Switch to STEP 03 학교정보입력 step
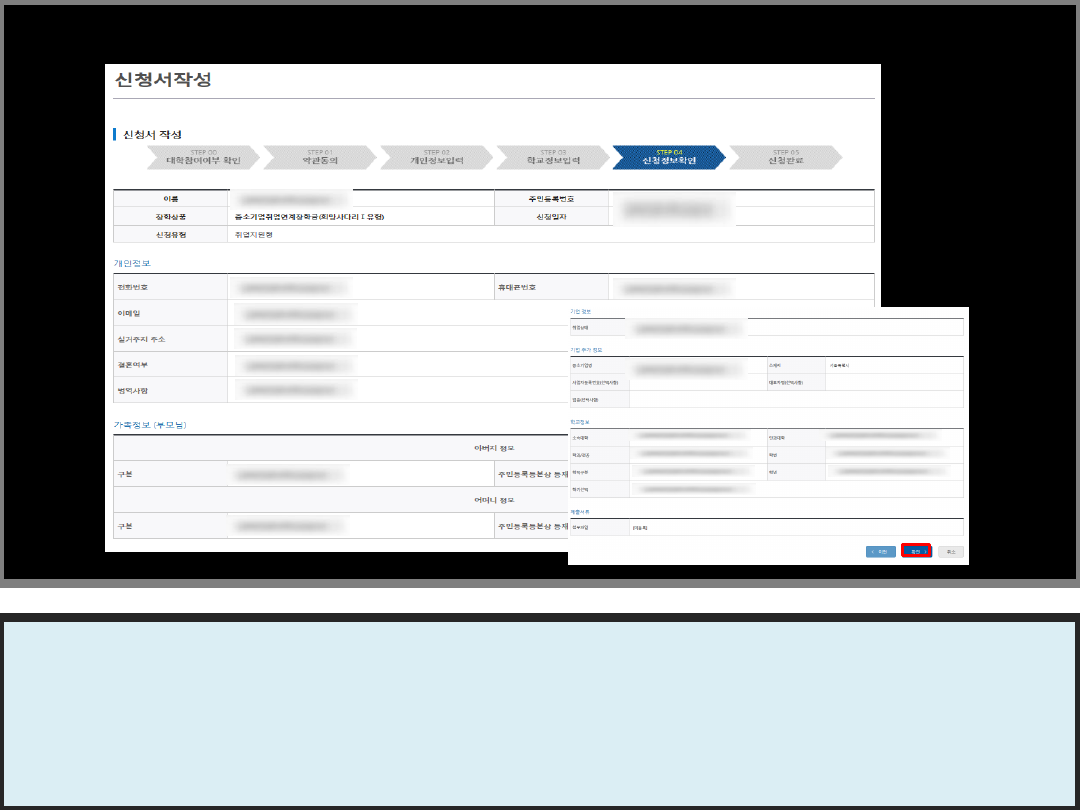1080x810 pixels. [x=552, y=157]
